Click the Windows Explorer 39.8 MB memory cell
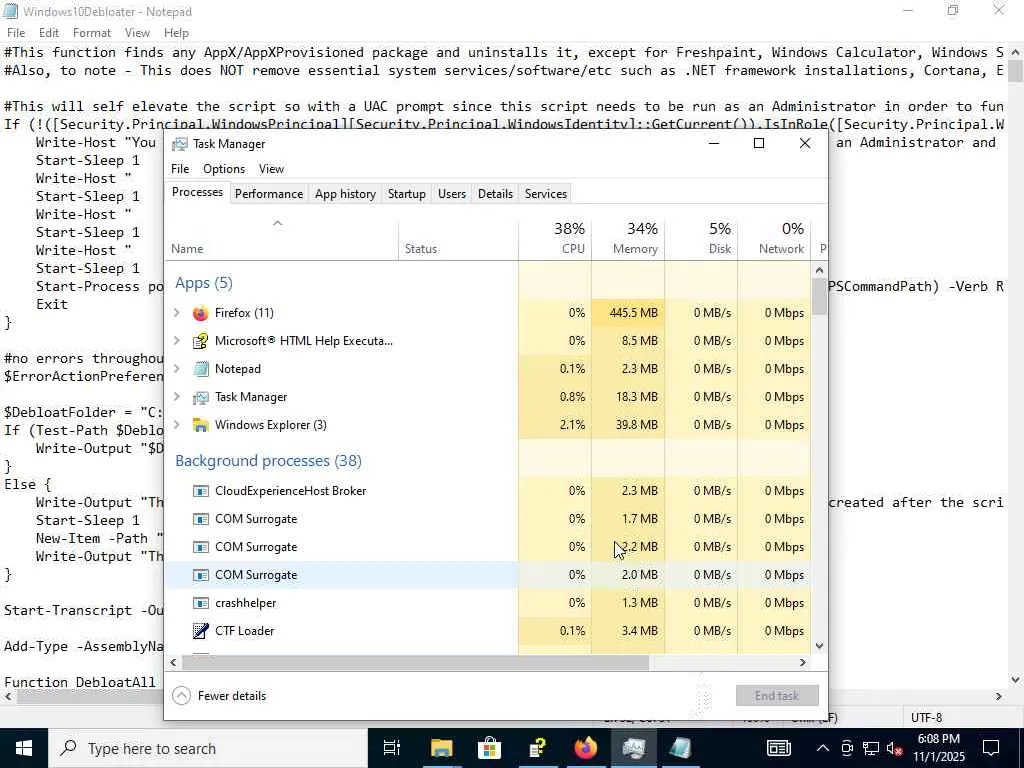Screen dimensions: 1024x768 [628, 425]
